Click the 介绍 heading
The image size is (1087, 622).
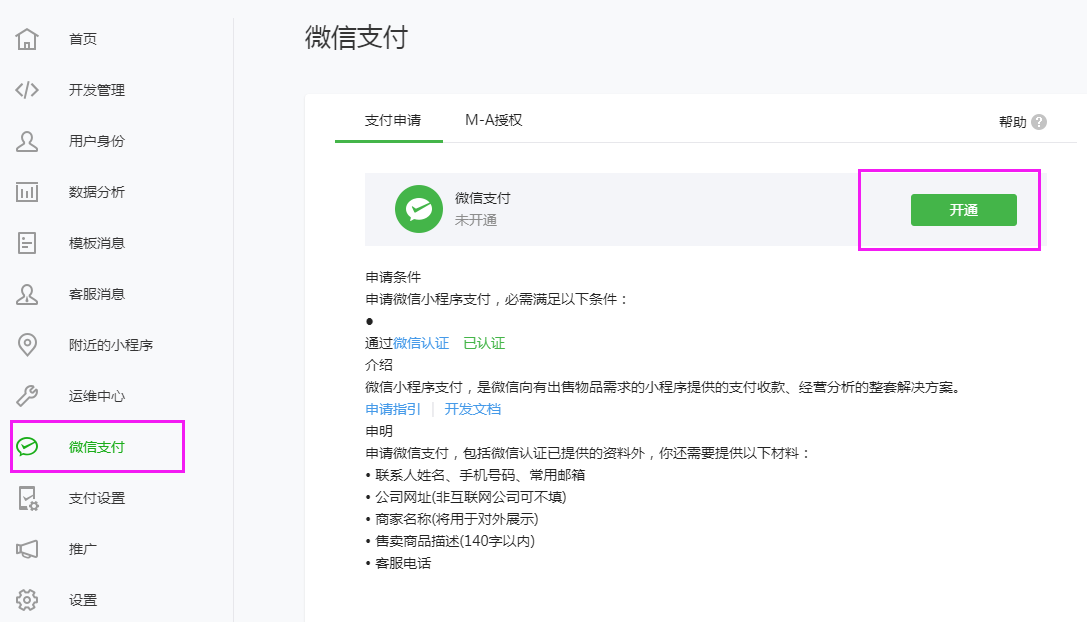tap(379, 365)
